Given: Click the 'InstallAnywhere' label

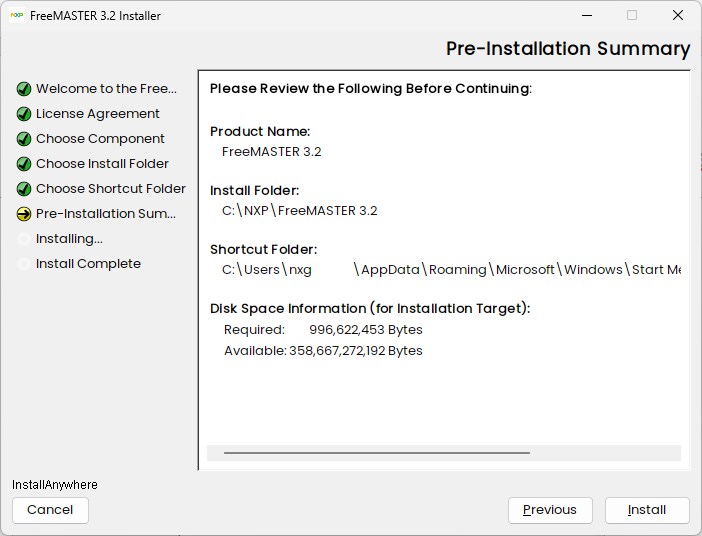Looking at the screenshot, I should click(x=55, y=485).
